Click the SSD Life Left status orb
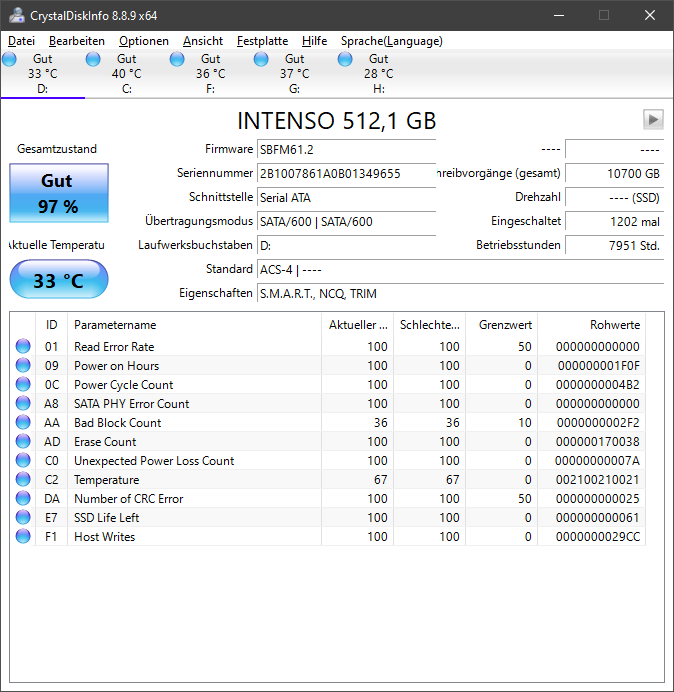 coord(23,517)
